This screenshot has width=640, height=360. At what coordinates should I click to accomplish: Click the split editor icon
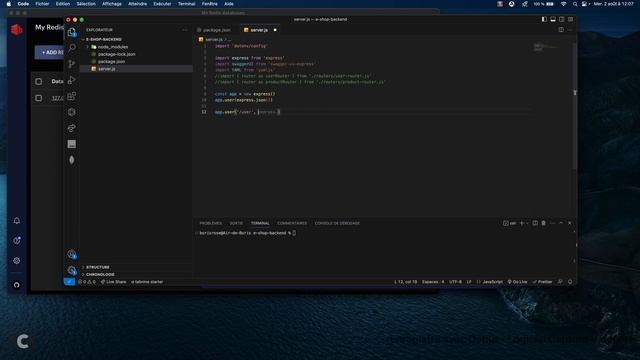561,30
